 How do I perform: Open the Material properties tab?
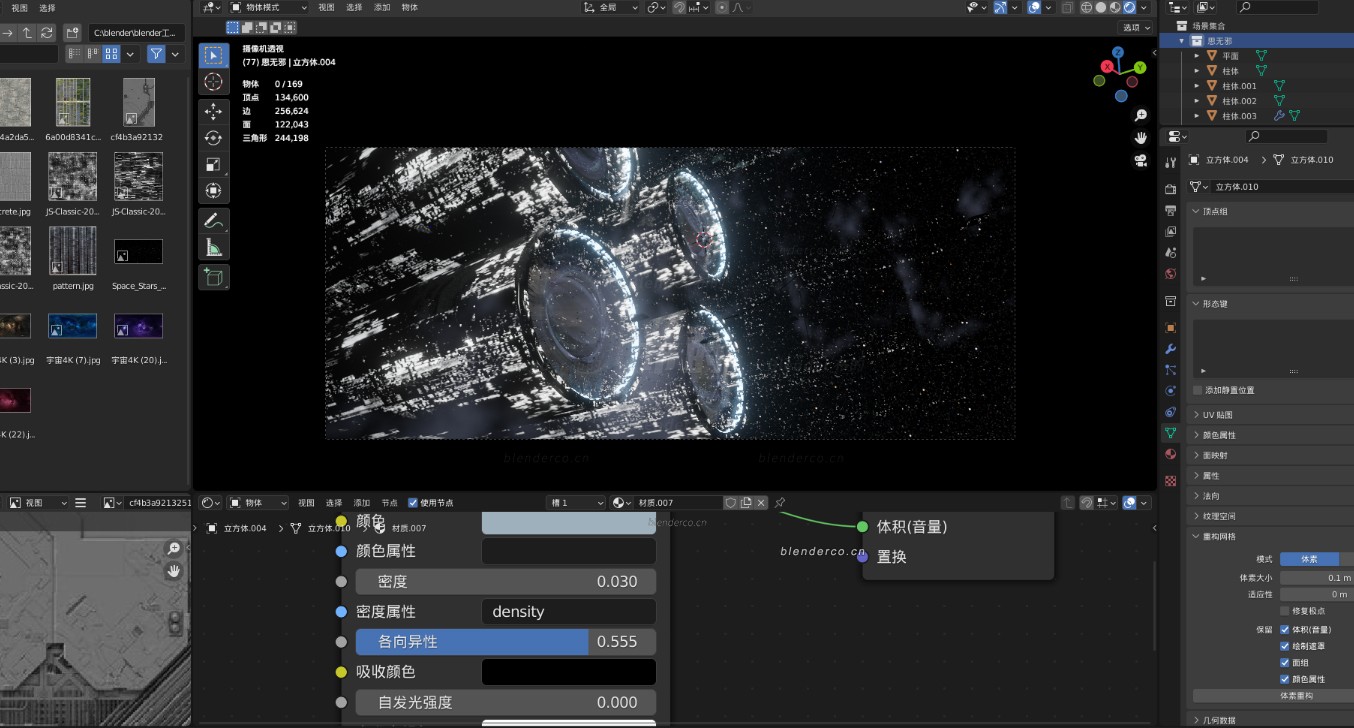tap(1171, 454)
